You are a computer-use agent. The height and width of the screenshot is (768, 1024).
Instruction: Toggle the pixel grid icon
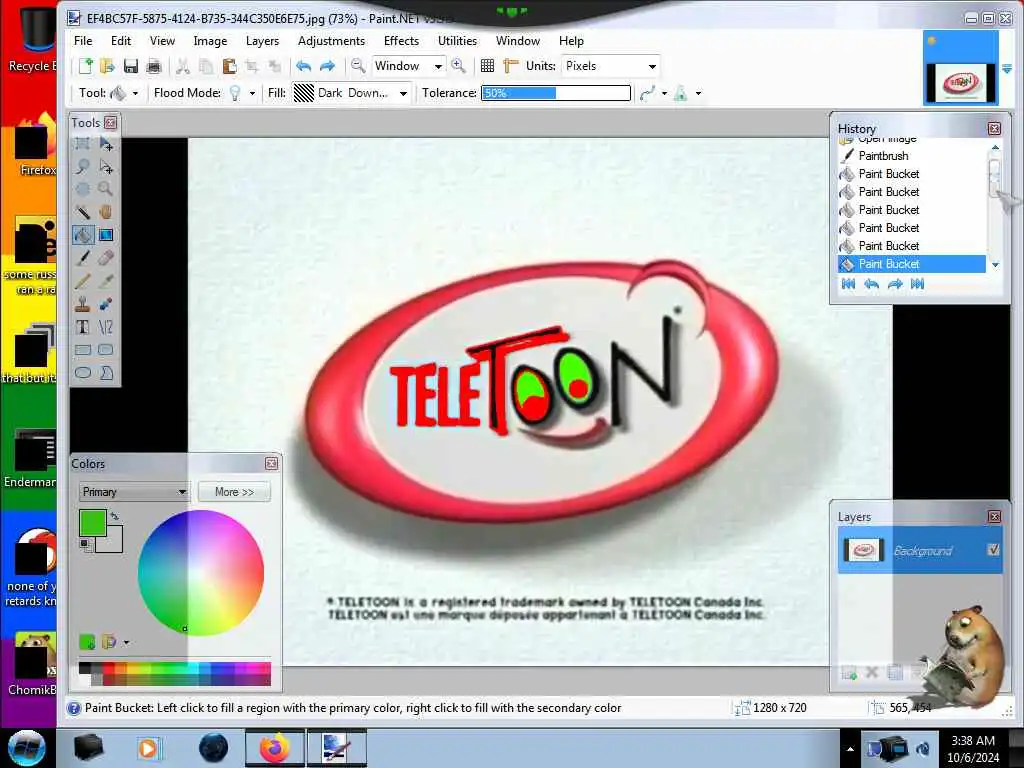tap(487, 66)
